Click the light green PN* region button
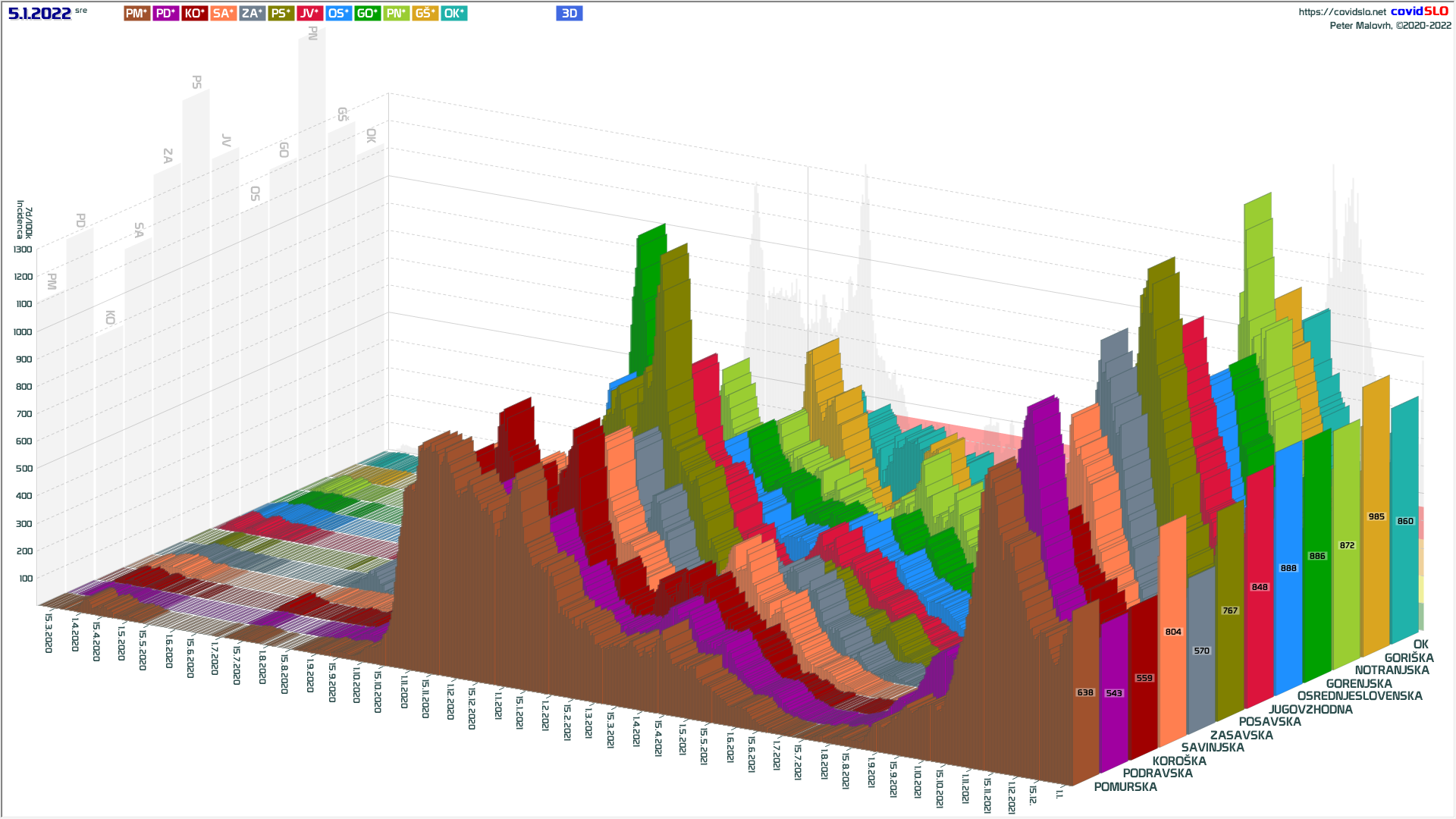This screenshot has width=1456, height=819. coord(397,14)
